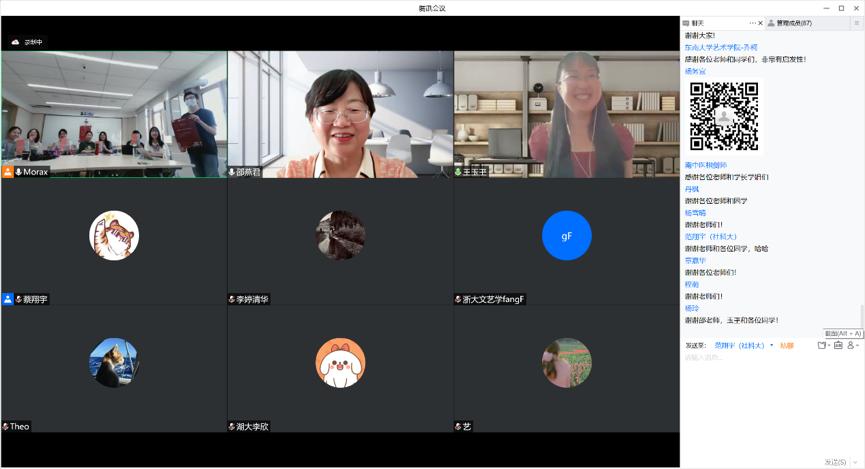Click the flower field avatar of 艺
This screenshot has height=469, width=865.
(567, 363)
